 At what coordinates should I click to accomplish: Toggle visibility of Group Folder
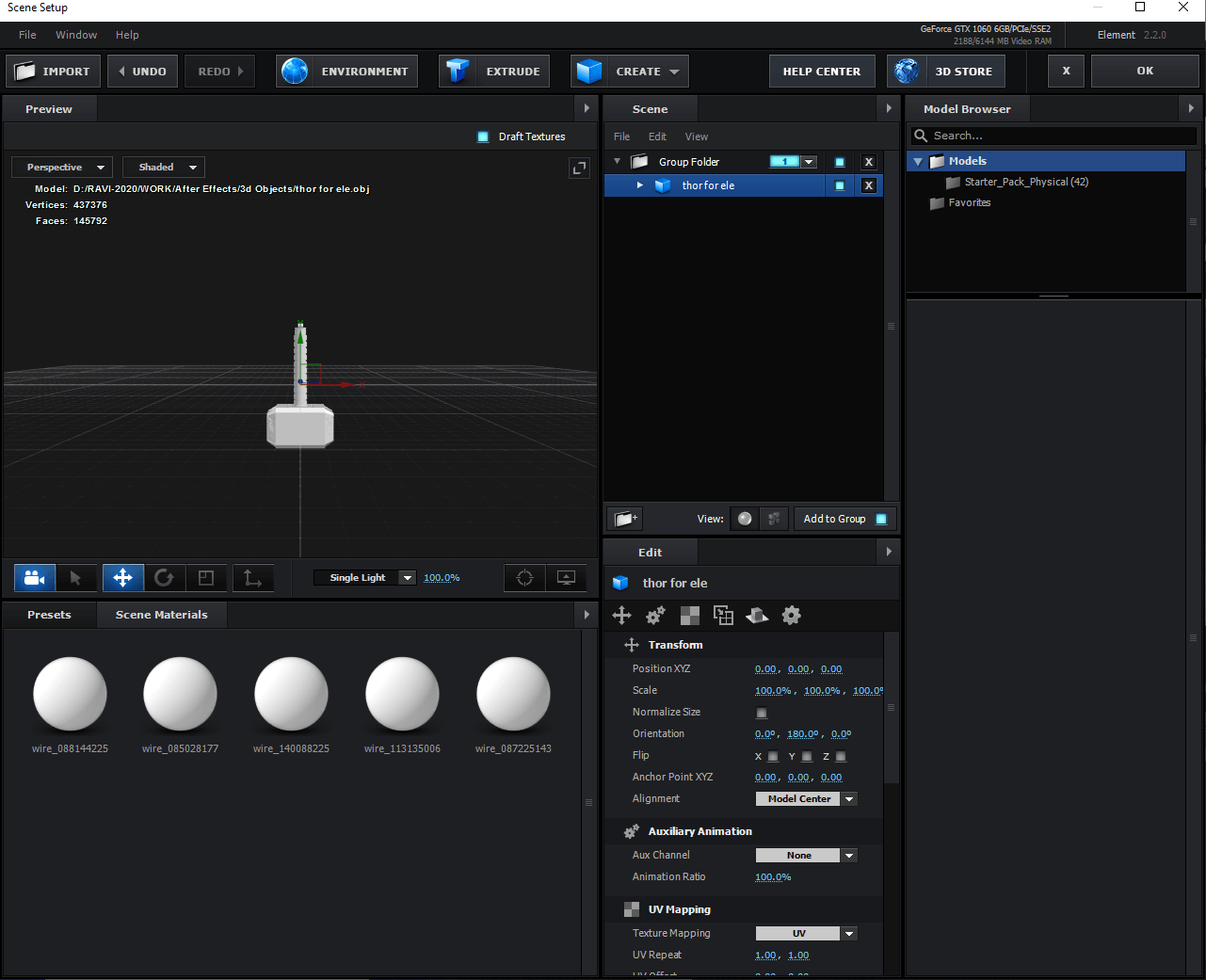[x=840, y=162]
